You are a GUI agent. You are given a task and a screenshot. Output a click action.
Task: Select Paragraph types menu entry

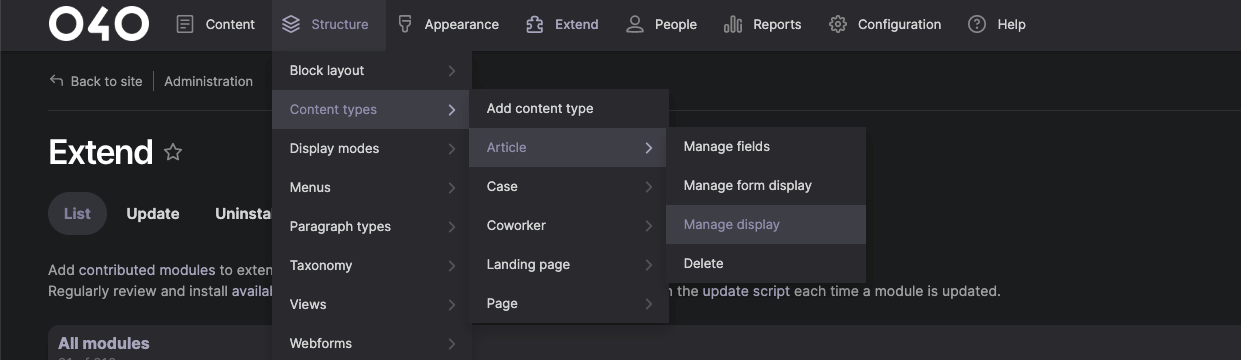370,227
